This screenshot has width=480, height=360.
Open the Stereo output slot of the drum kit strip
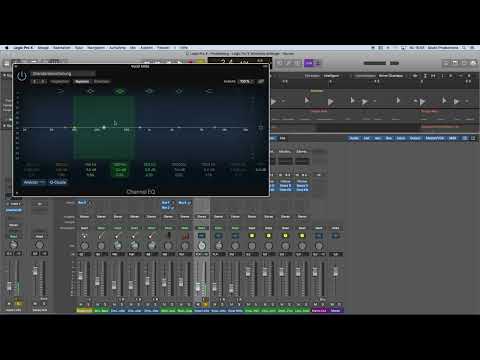point(84,217)
